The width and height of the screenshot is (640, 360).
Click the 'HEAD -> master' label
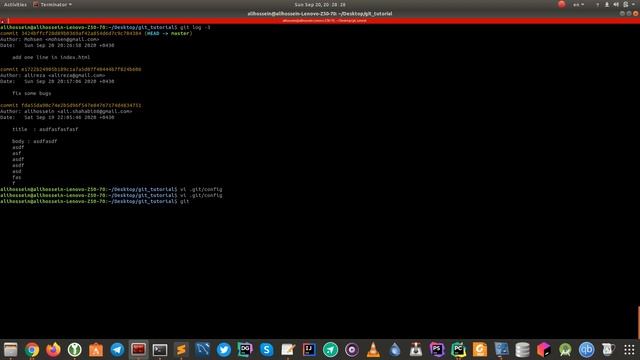(168, 33)
